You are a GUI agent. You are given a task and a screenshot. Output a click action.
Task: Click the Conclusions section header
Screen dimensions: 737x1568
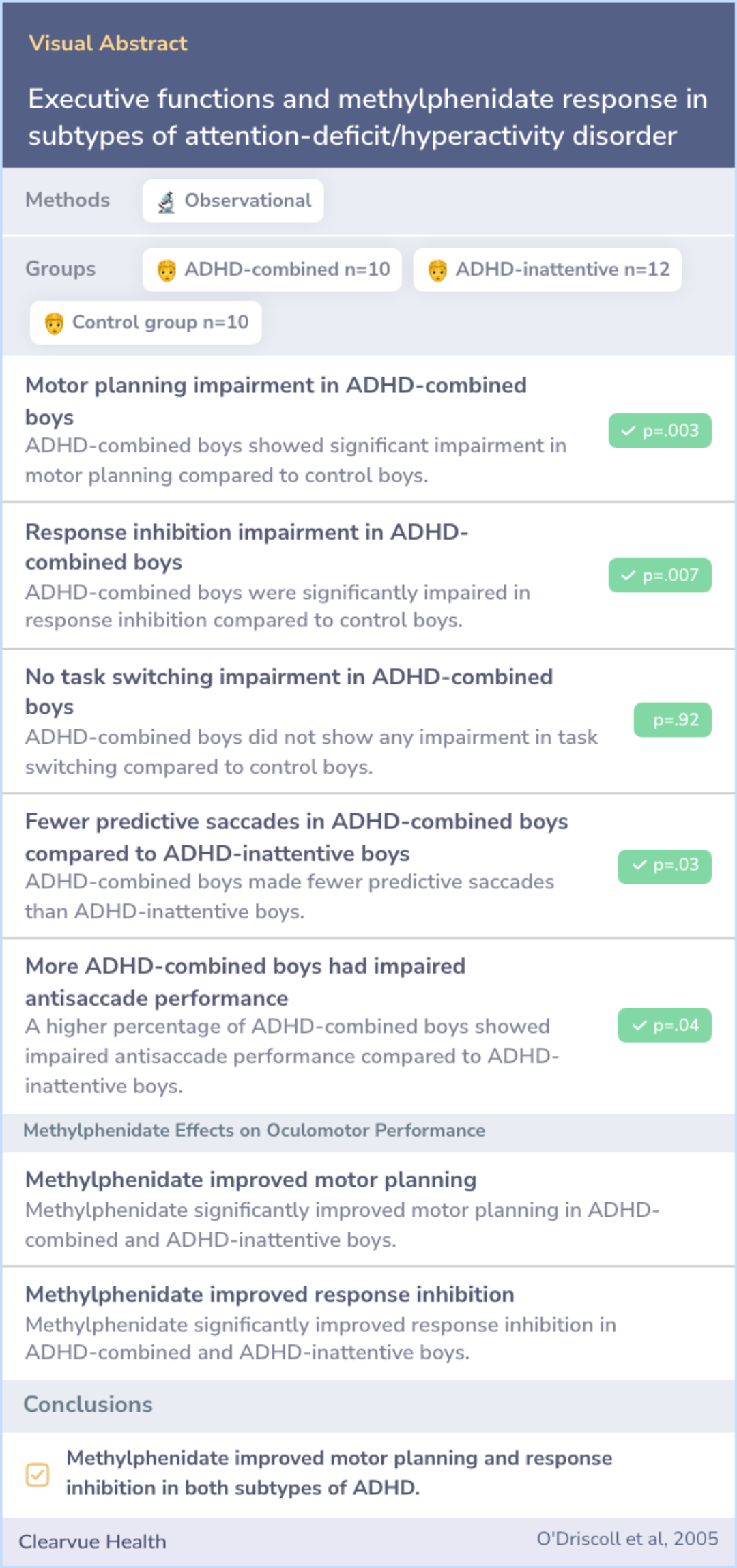click(x=88, y=1404)
